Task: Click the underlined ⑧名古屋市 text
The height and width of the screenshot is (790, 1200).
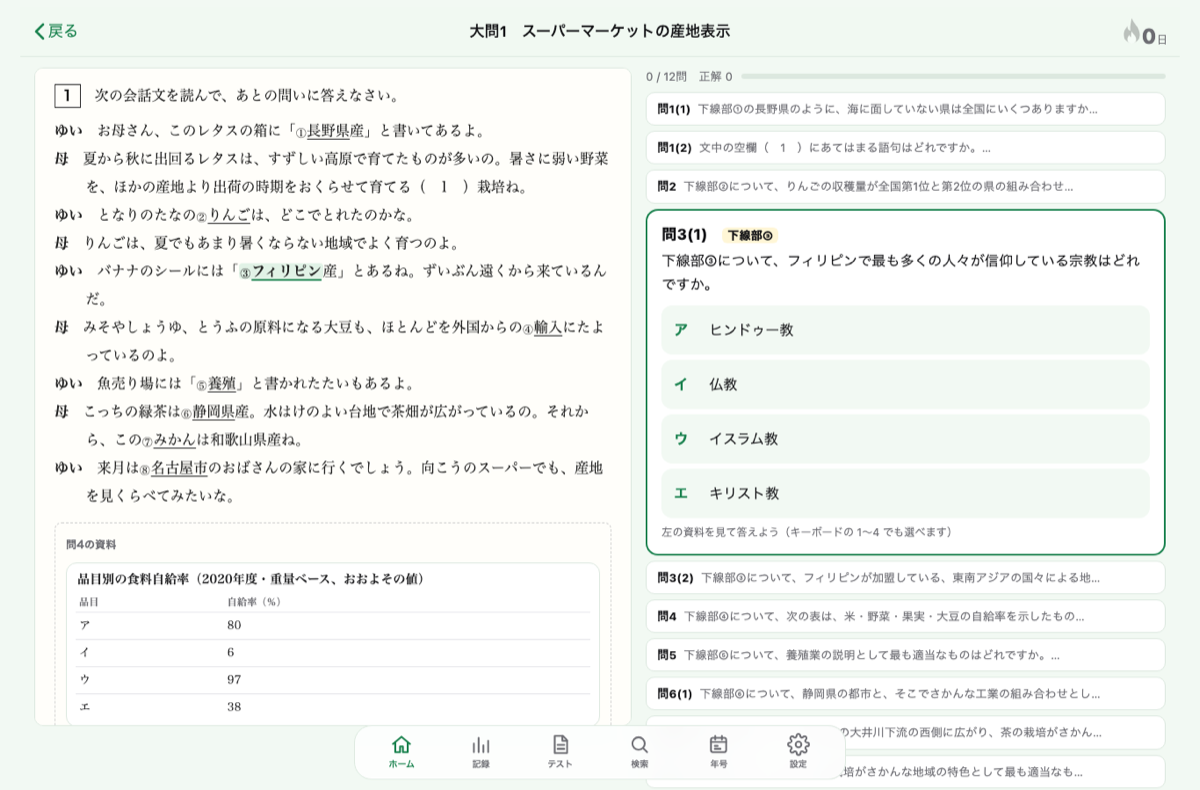Action: tap(173, 467)
